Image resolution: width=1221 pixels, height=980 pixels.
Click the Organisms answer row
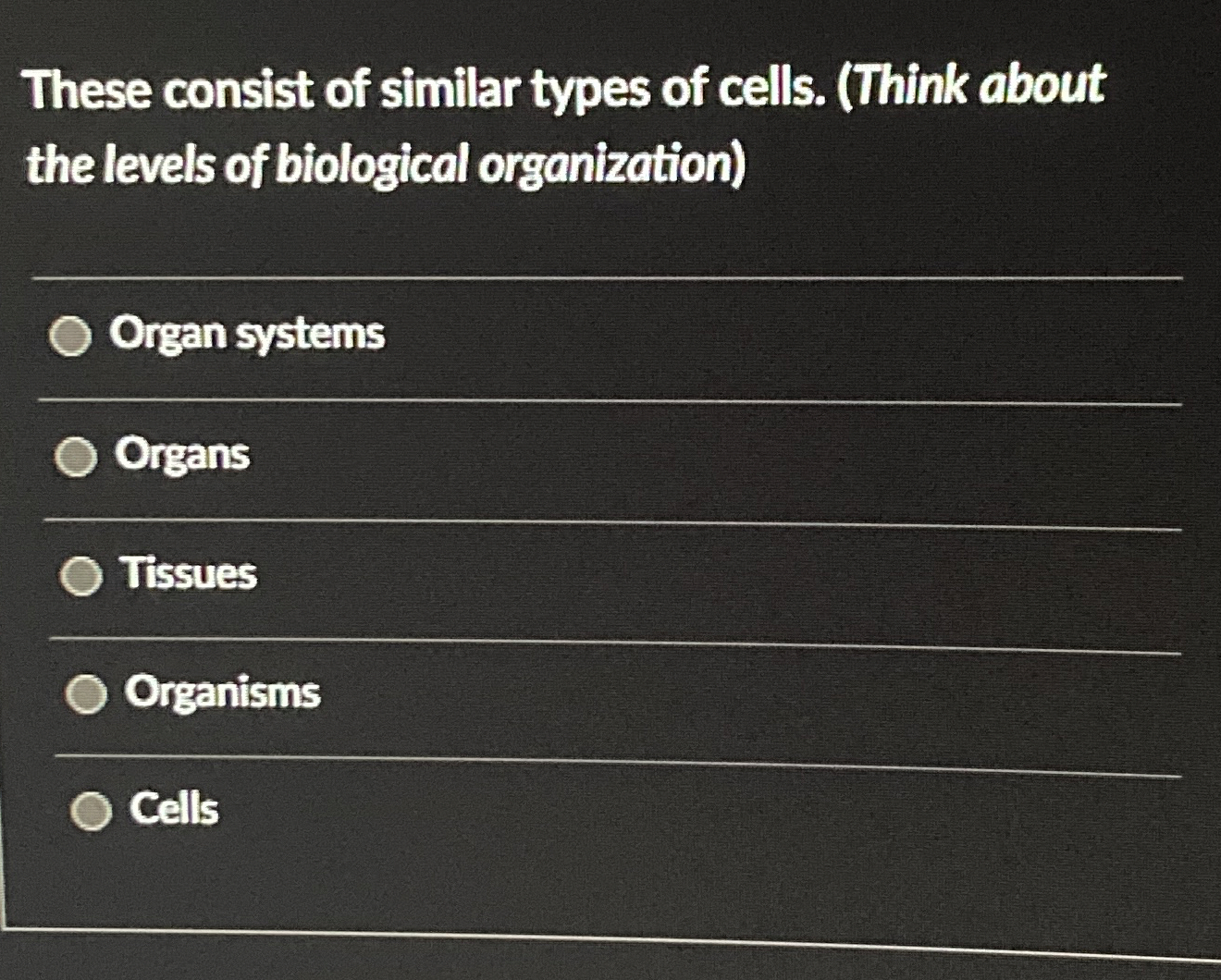tap(370, 693)
